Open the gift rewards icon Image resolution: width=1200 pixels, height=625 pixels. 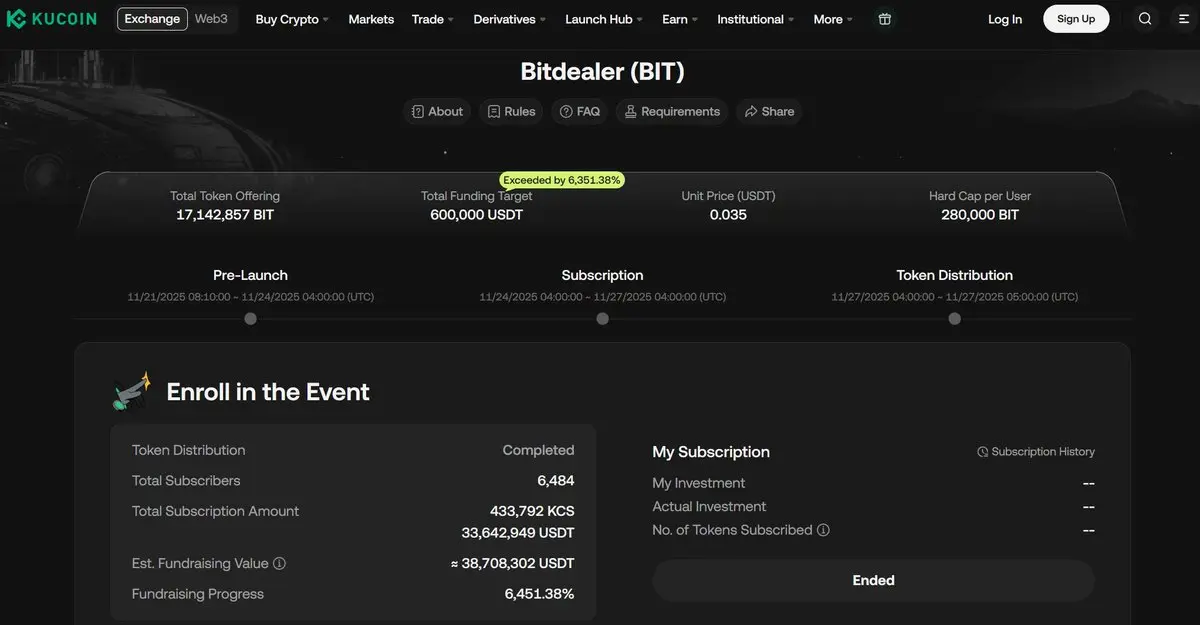click(884, 19)
